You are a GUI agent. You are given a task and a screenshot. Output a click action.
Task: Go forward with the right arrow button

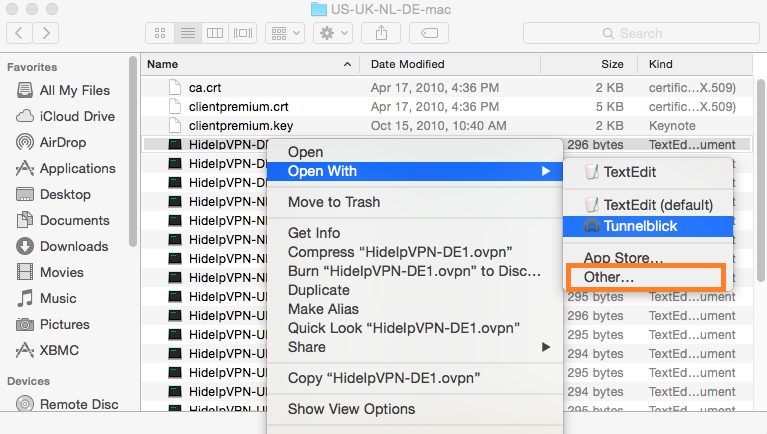tap(46, 33)
